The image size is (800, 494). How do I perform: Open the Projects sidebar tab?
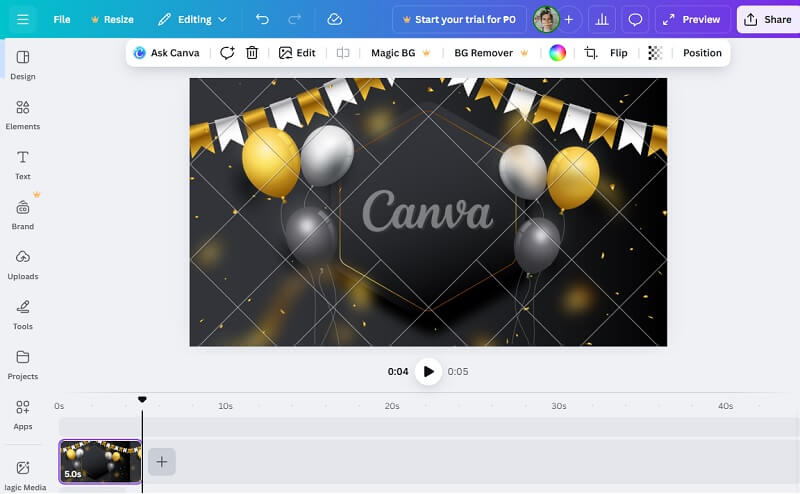23,365
